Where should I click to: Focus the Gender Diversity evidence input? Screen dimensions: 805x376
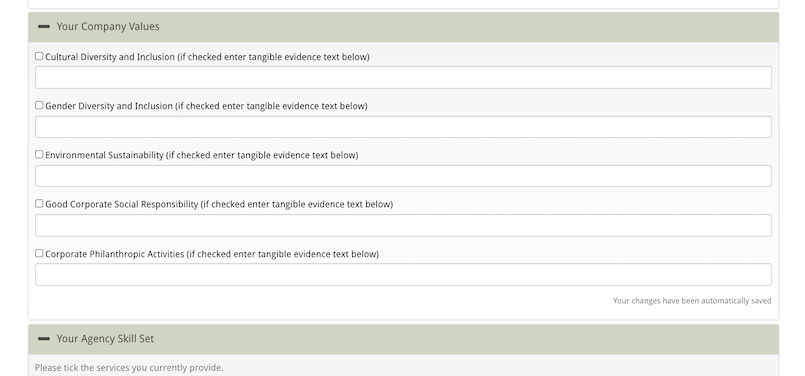coord(403,127)
